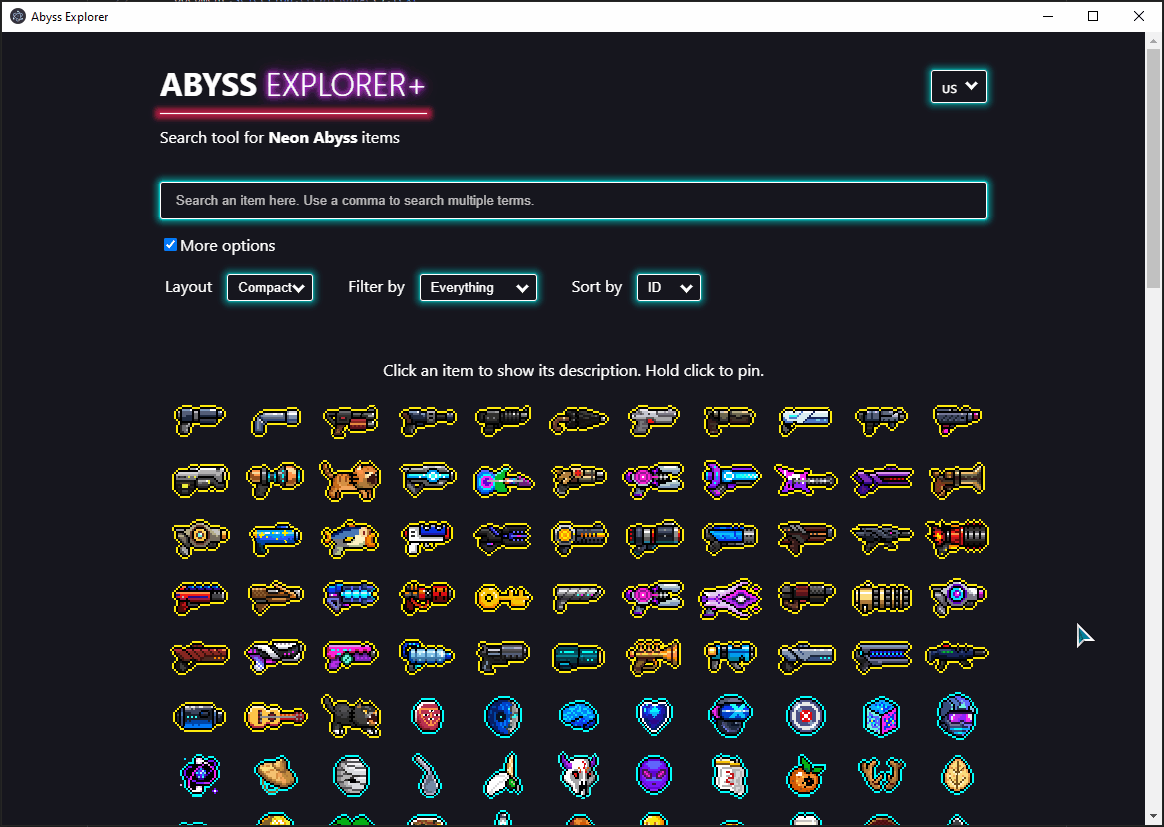Minimize the Abyss Explorer window
The image size is (1164, 827).
(1047, 16)
